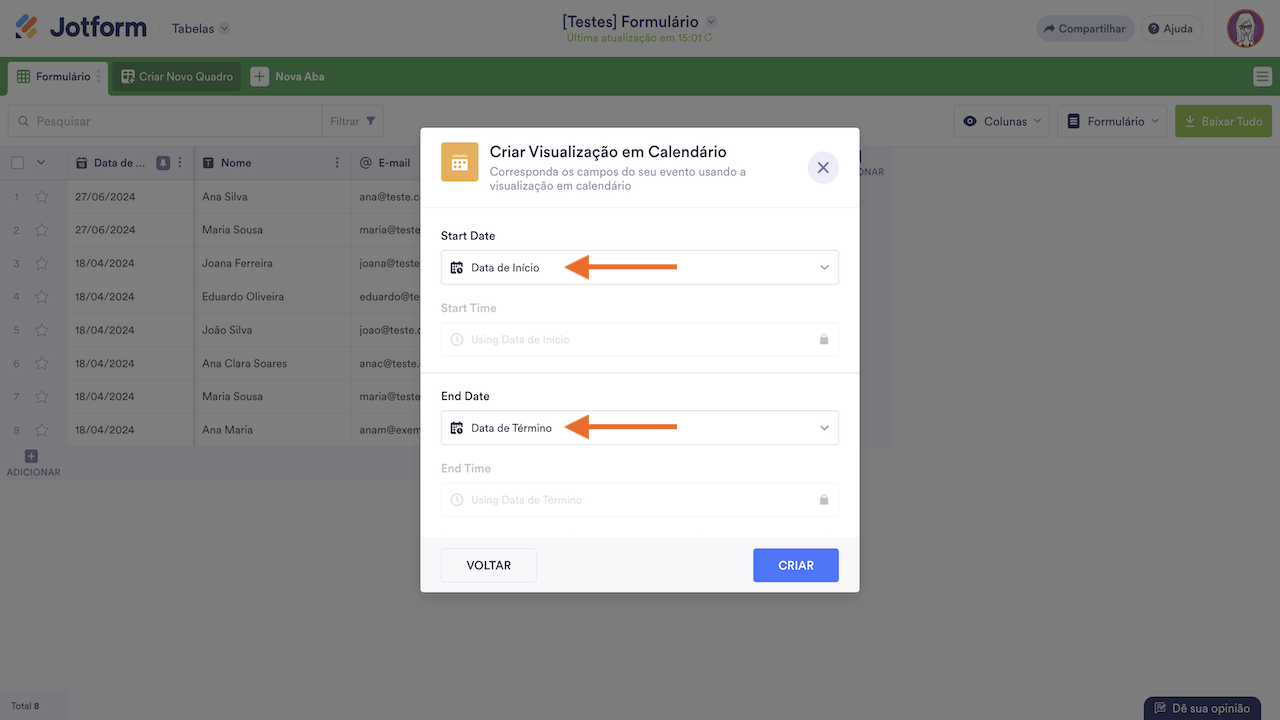
Task: Open the Start Date dropdown
Action: point(639,268)
